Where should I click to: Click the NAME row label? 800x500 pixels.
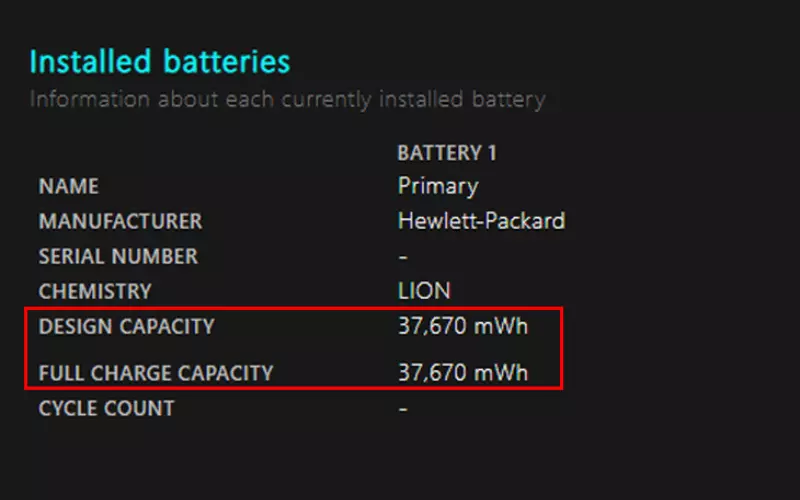[x=69, y=186]
